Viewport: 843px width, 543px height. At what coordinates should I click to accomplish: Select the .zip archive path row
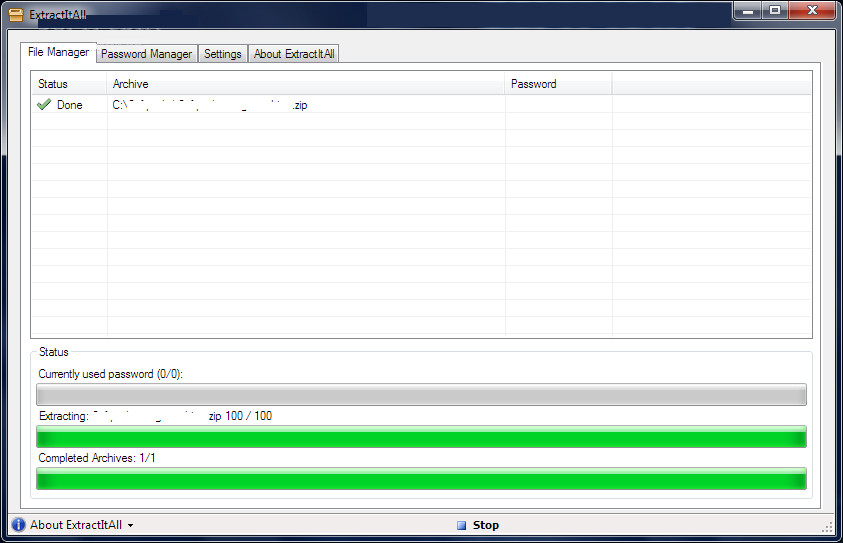pos(421,105)
